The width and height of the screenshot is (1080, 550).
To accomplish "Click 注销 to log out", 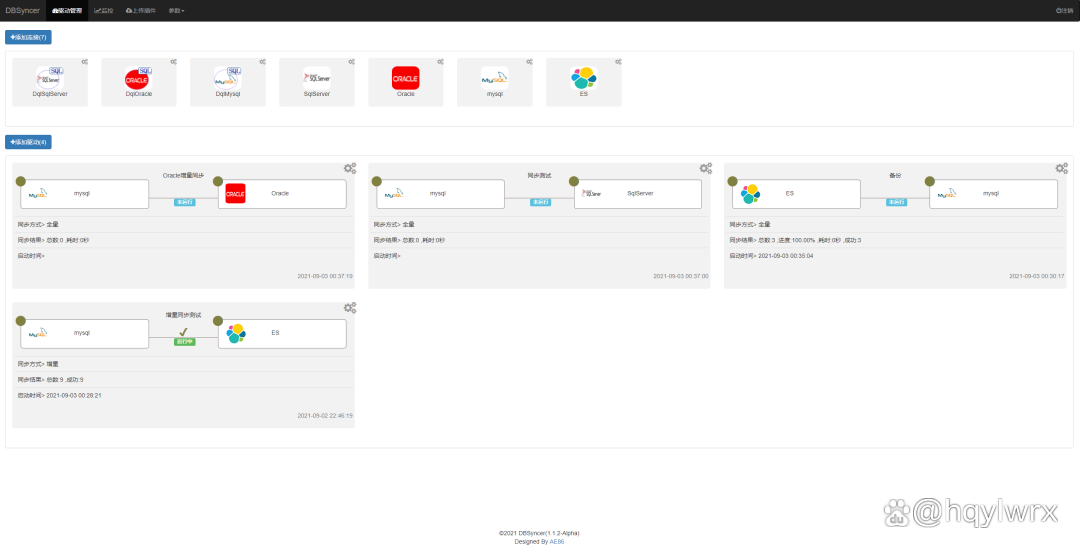I will pos(1063,11).
